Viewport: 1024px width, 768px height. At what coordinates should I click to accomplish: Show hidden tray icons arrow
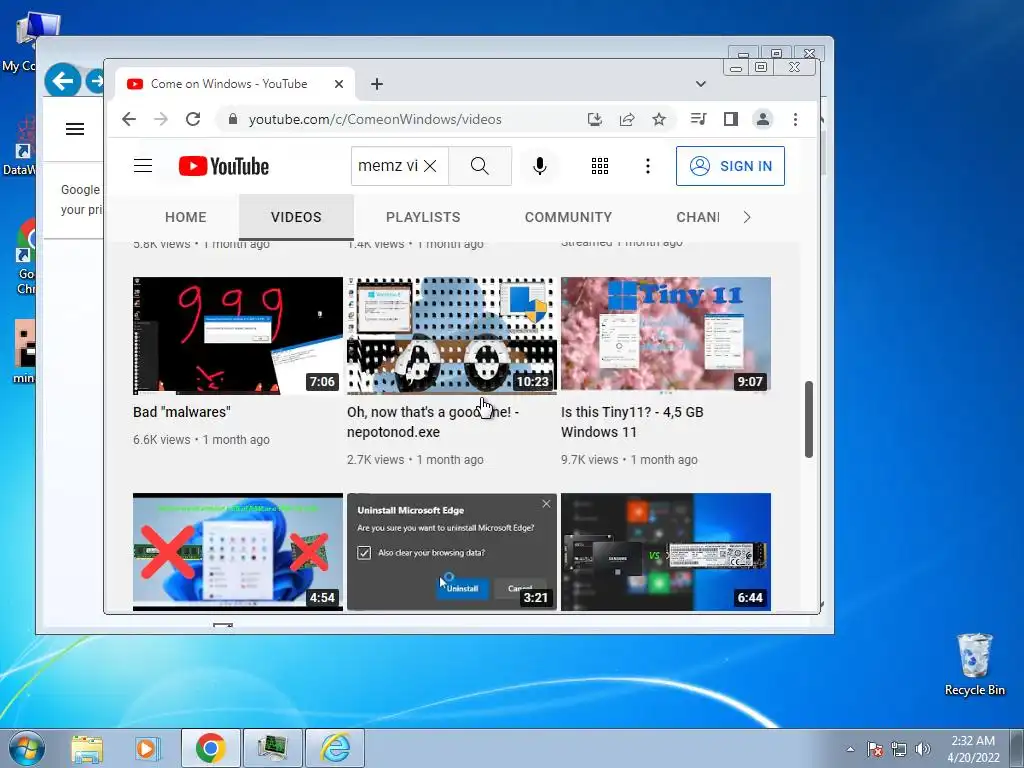(850, 749)
